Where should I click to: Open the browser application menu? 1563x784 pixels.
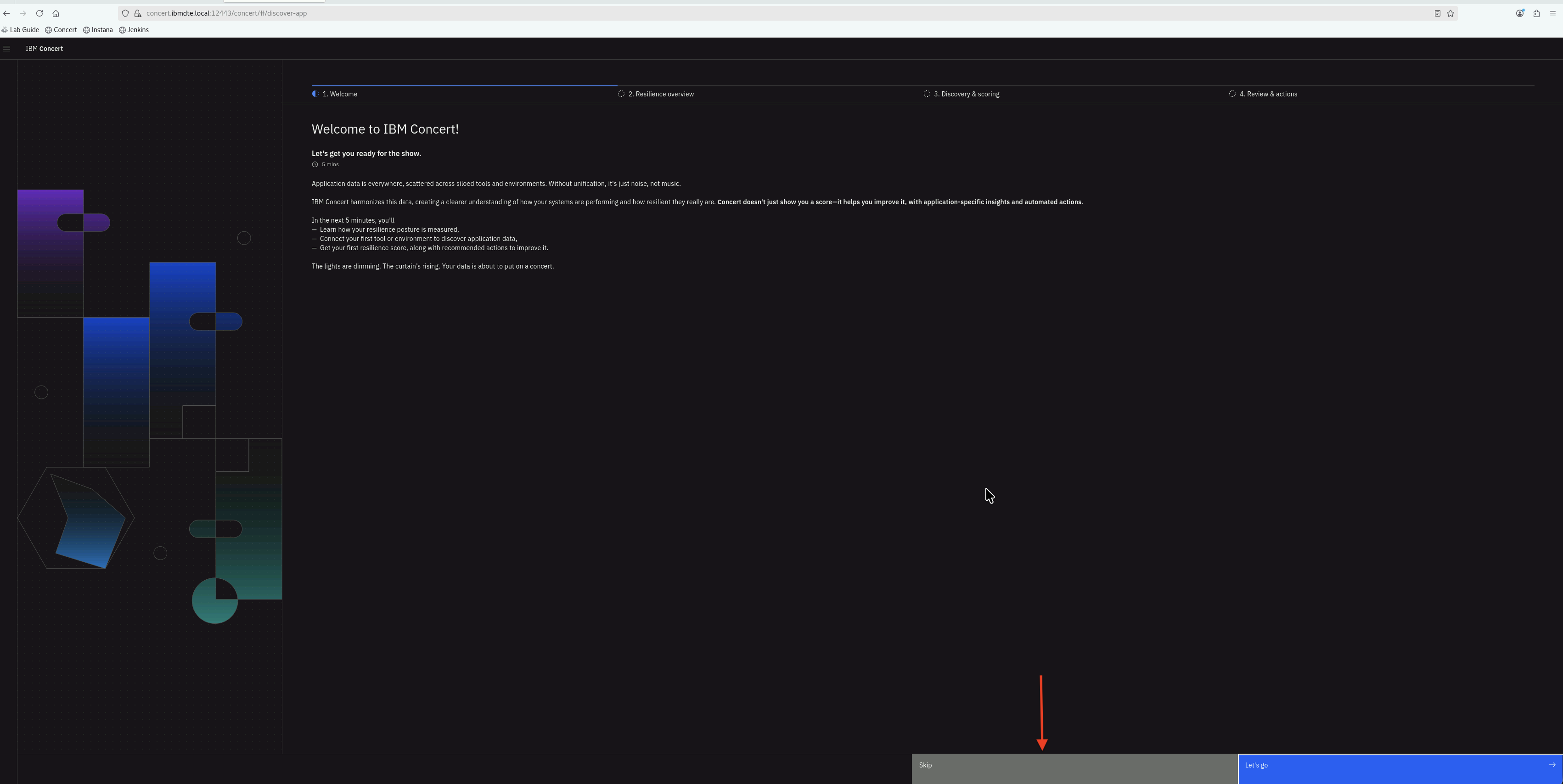pos(1553,13)
